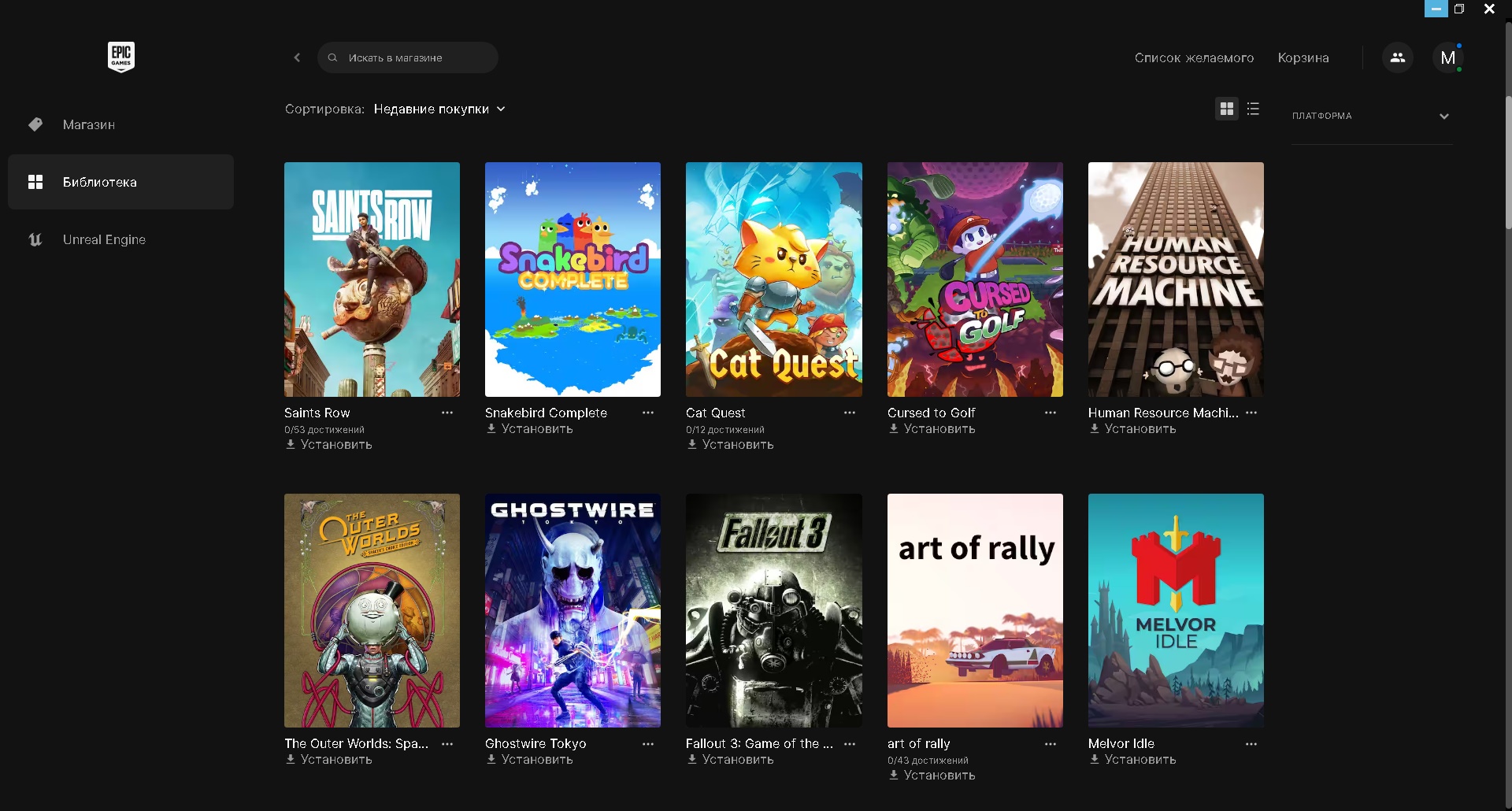Click the search store input field
This screenshot has height=811, width=1512.
[x=408, y=57]
